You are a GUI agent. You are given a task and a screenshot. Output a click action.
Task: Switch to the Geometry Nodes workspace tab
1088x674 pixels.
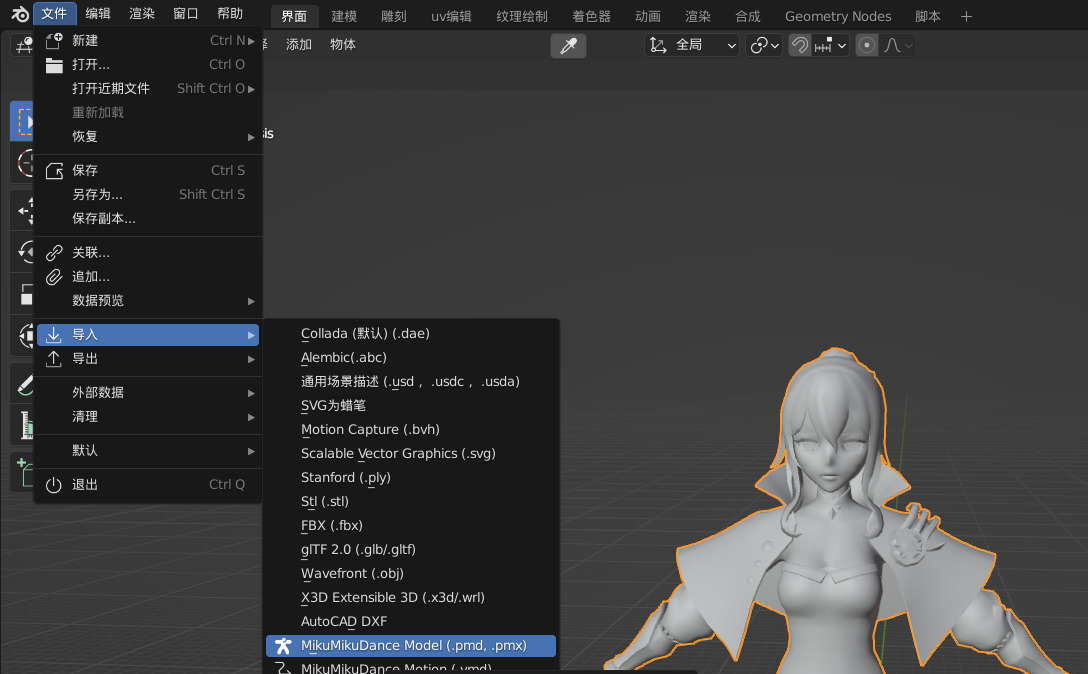click(x=838, y=16)
